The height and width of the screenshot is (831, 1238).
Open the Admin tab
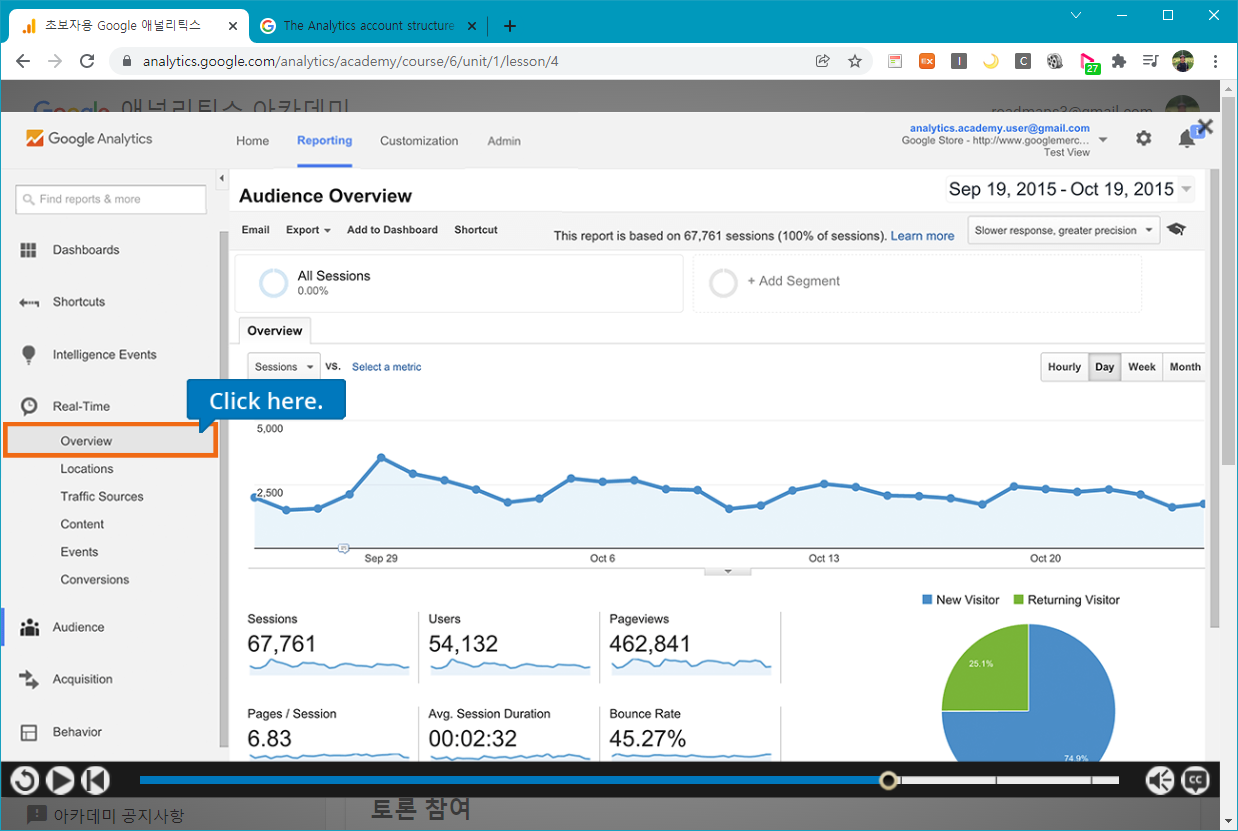[504, 141]
